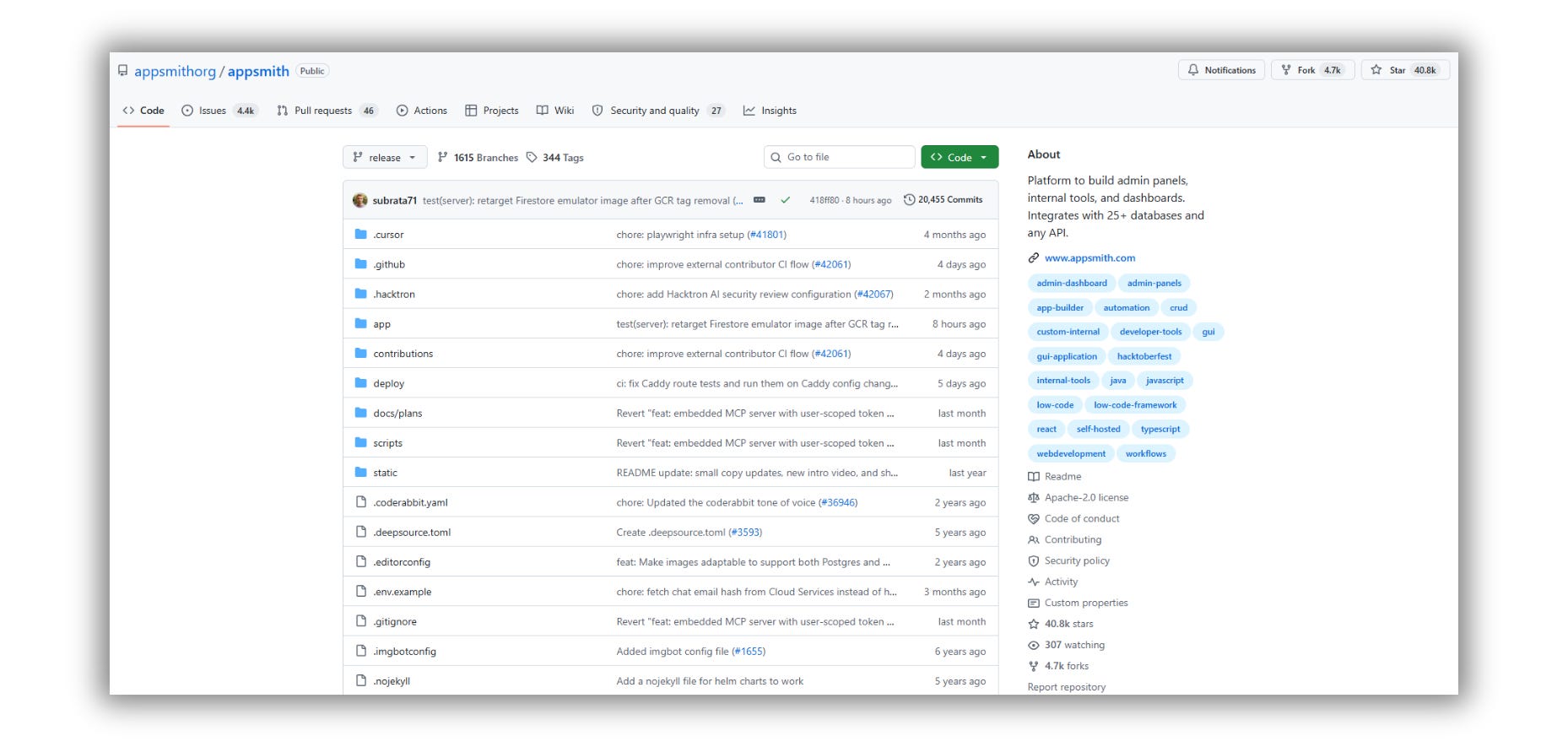Expand commit message ellipsis icon
This screenshot has width=1568, height=747.
tap(760, 200)
